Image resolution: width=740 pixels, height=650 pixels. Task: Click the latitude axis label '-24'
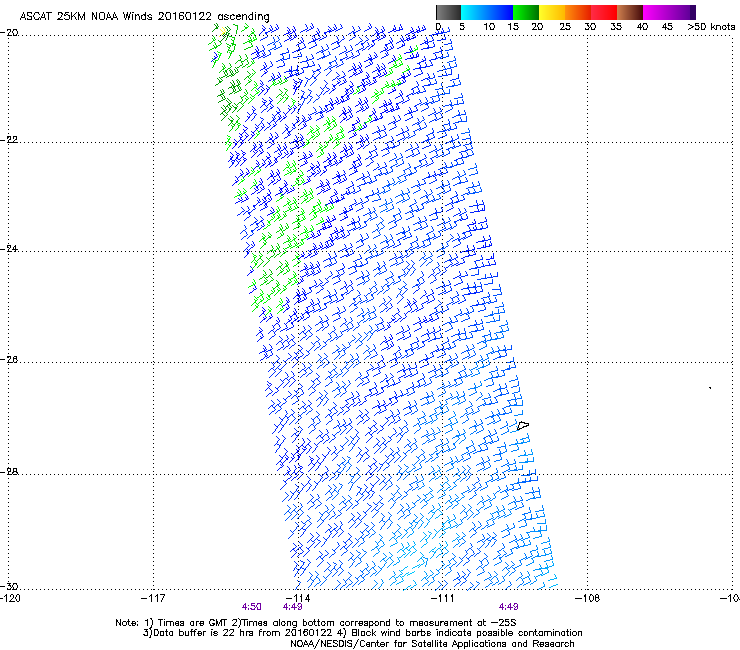click(9, 248)
